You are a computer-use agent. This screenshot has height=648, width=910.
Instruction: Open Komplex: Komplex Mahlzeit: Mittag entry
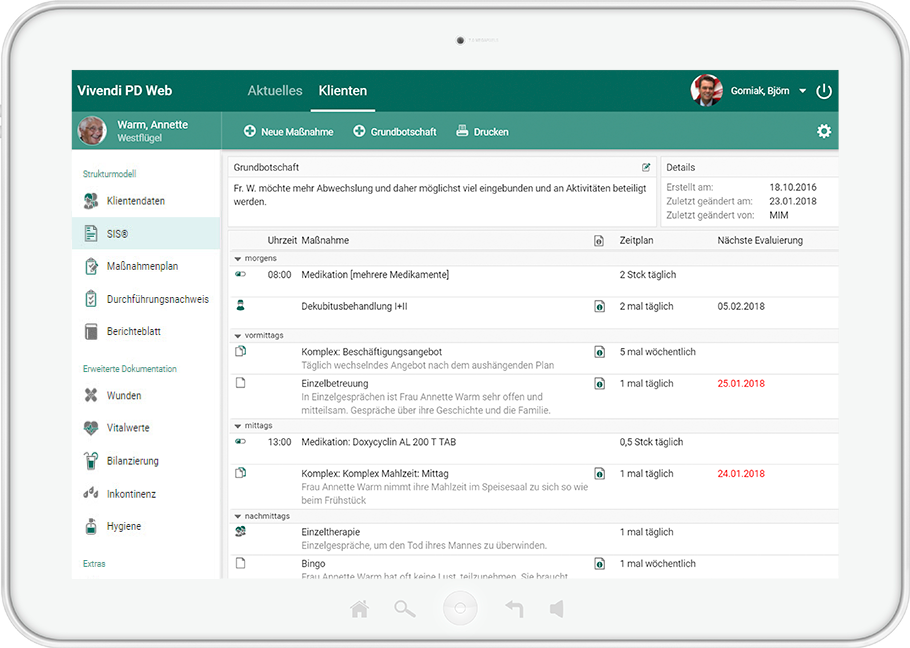point(375,473)
